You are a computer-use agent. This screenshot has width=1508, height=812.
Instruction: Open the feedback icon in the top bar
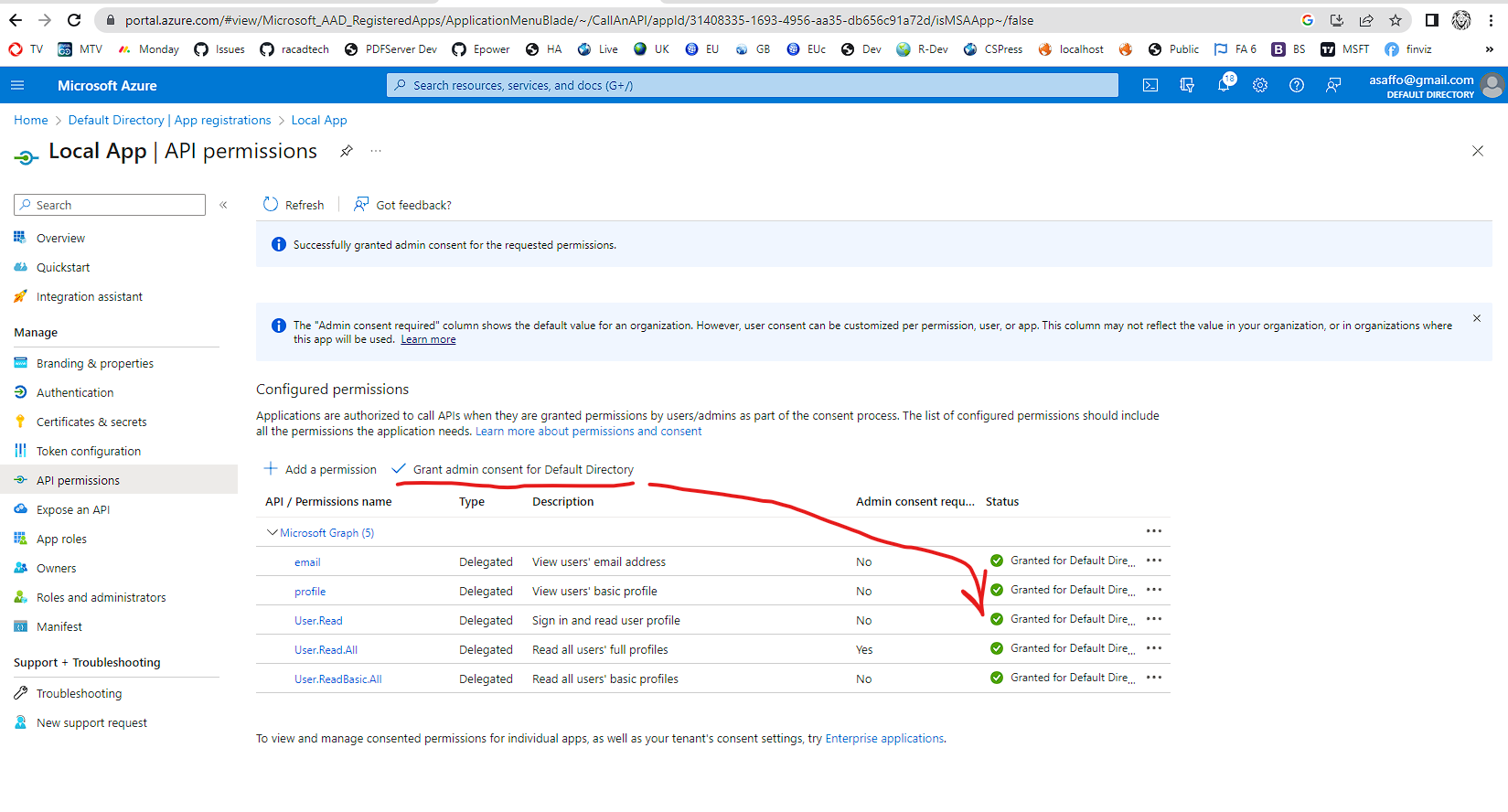pyautogui.click(x=1333, y=85)
